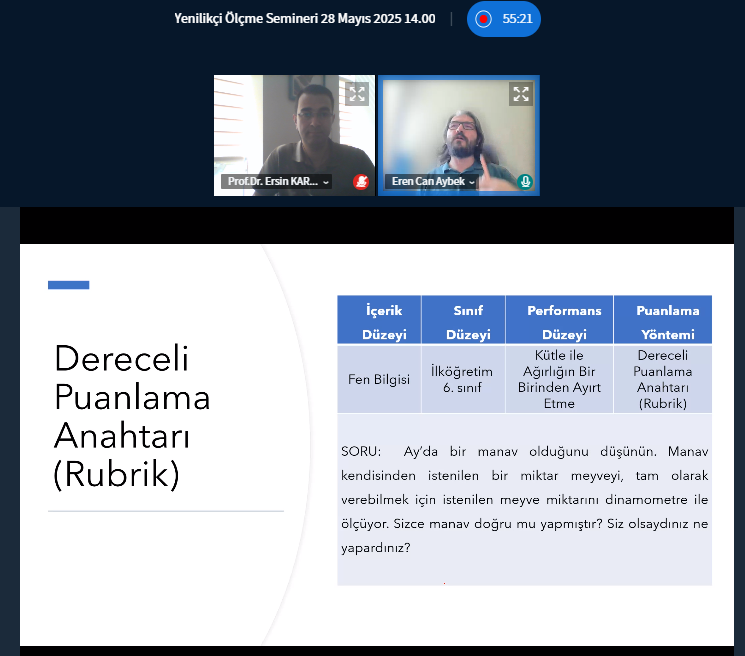Screen dimensions: 745x656
Task: Click the Kütle ile Ağırlığın table cell
Action: [560, 379]
